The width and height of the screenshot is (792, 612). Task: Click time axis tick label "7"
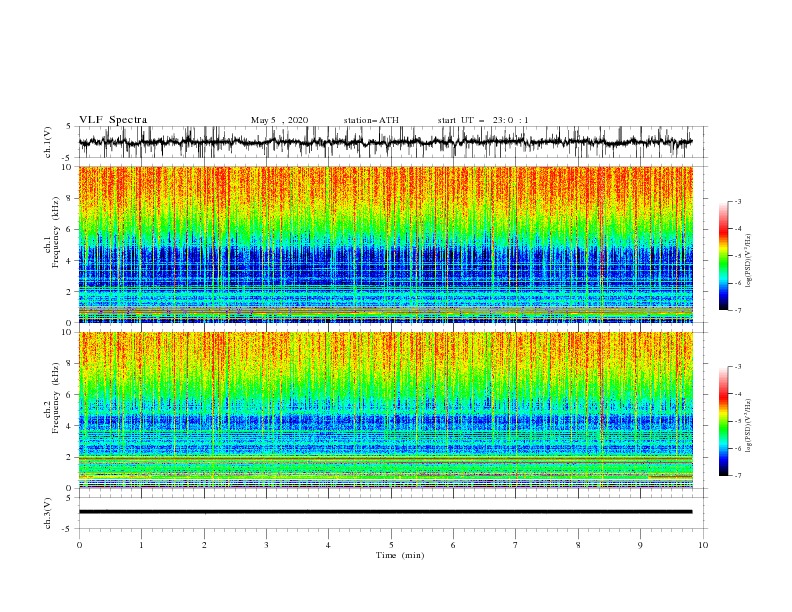pos(516,545)
